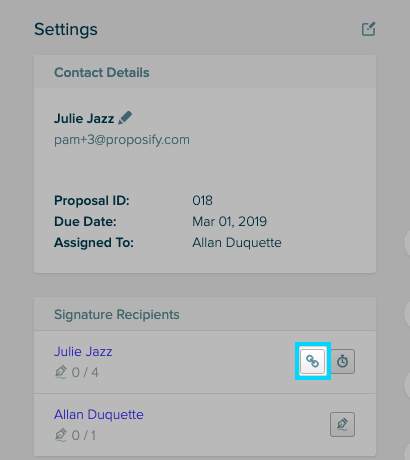Screen dimensions: 410x460
Task: Open Julie Jazz link under Signature Recipients
Action: coord(83,352)
